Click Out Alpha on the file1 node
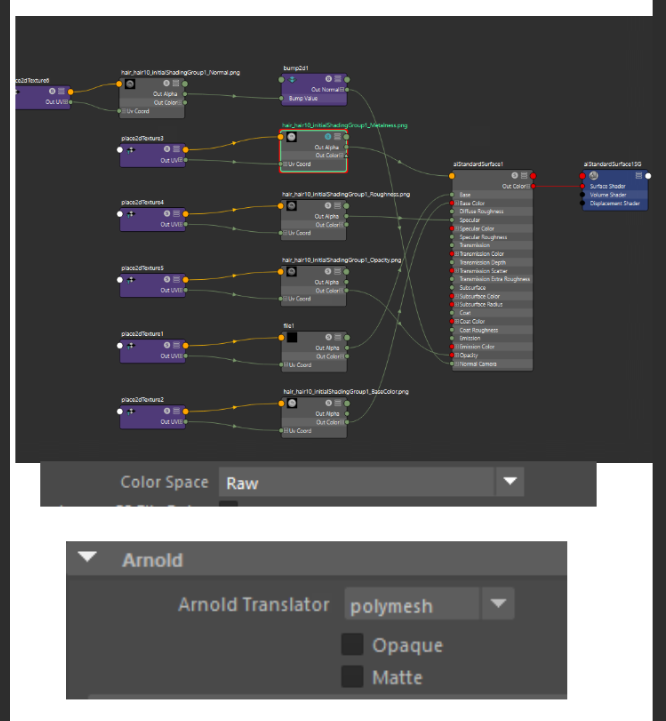666x721 pixels. tap(327, 348)
